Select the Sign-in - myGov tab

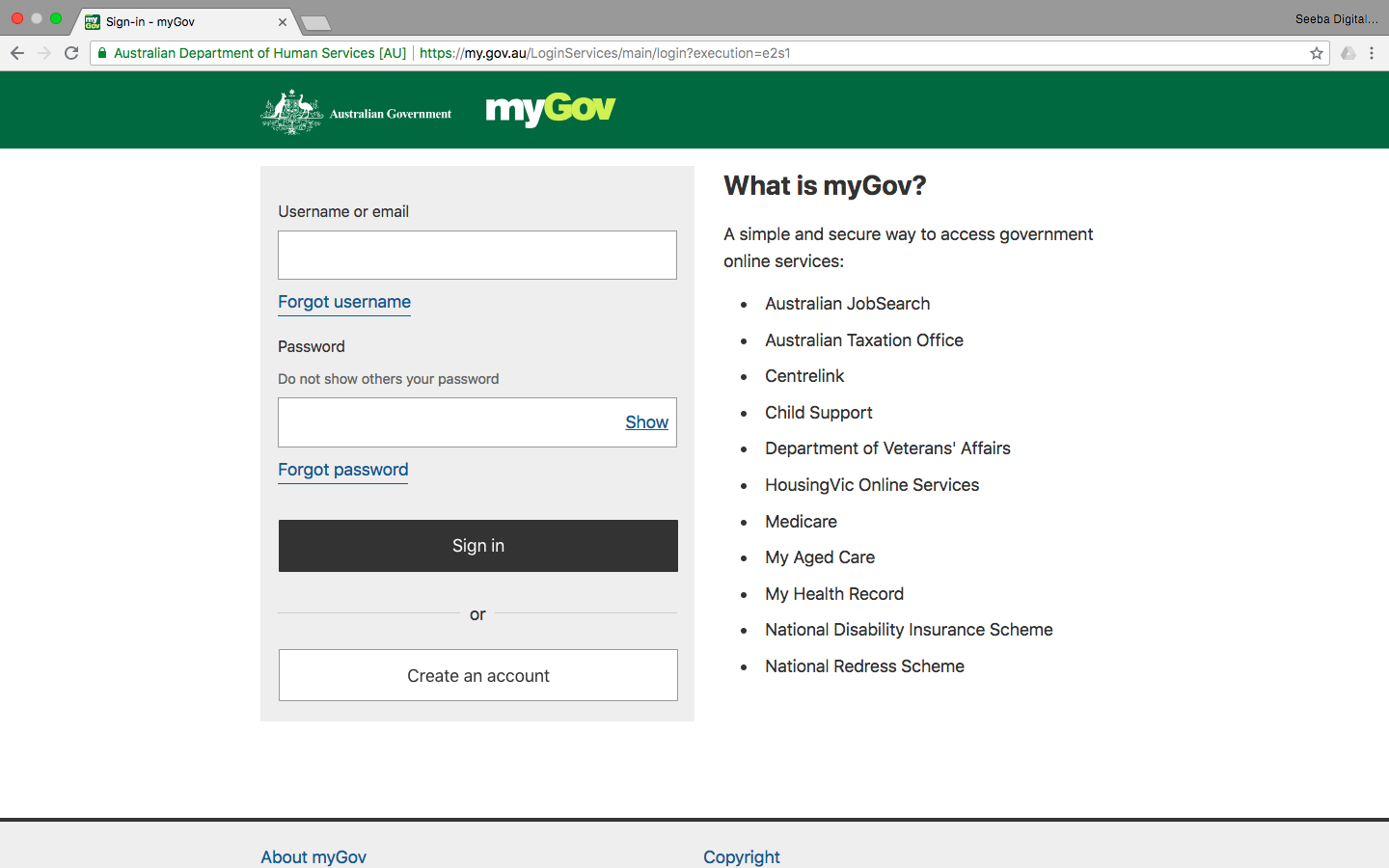[x=183, y=21]
